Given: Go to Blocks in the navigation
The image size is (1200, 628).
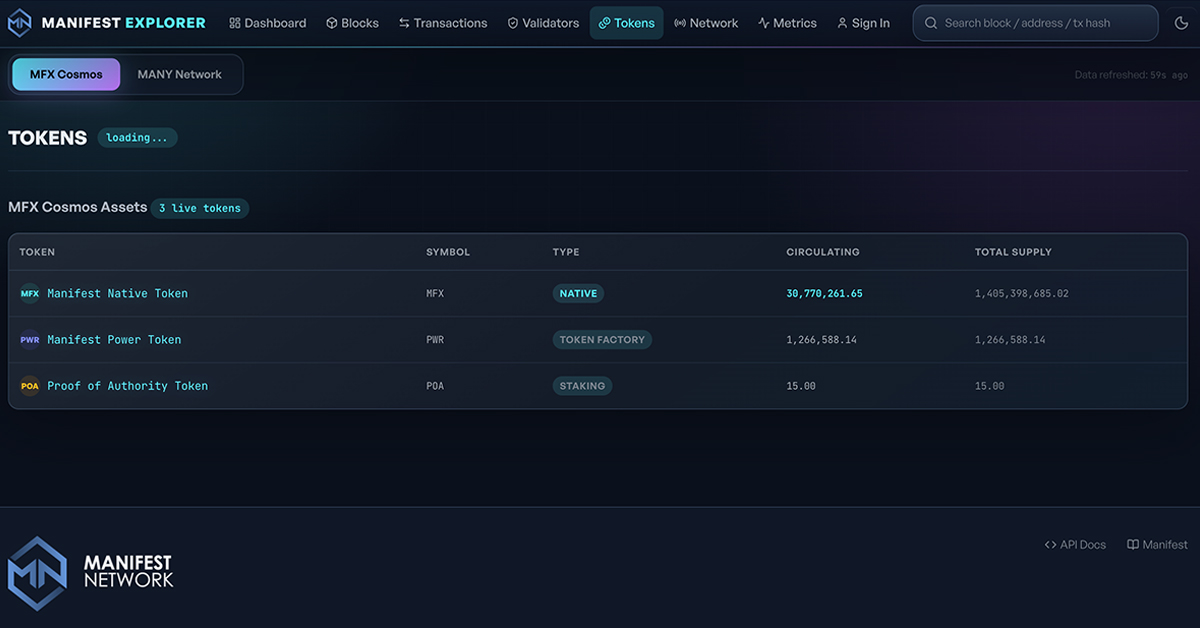Looking at the screenshot, I should [352, 23].
